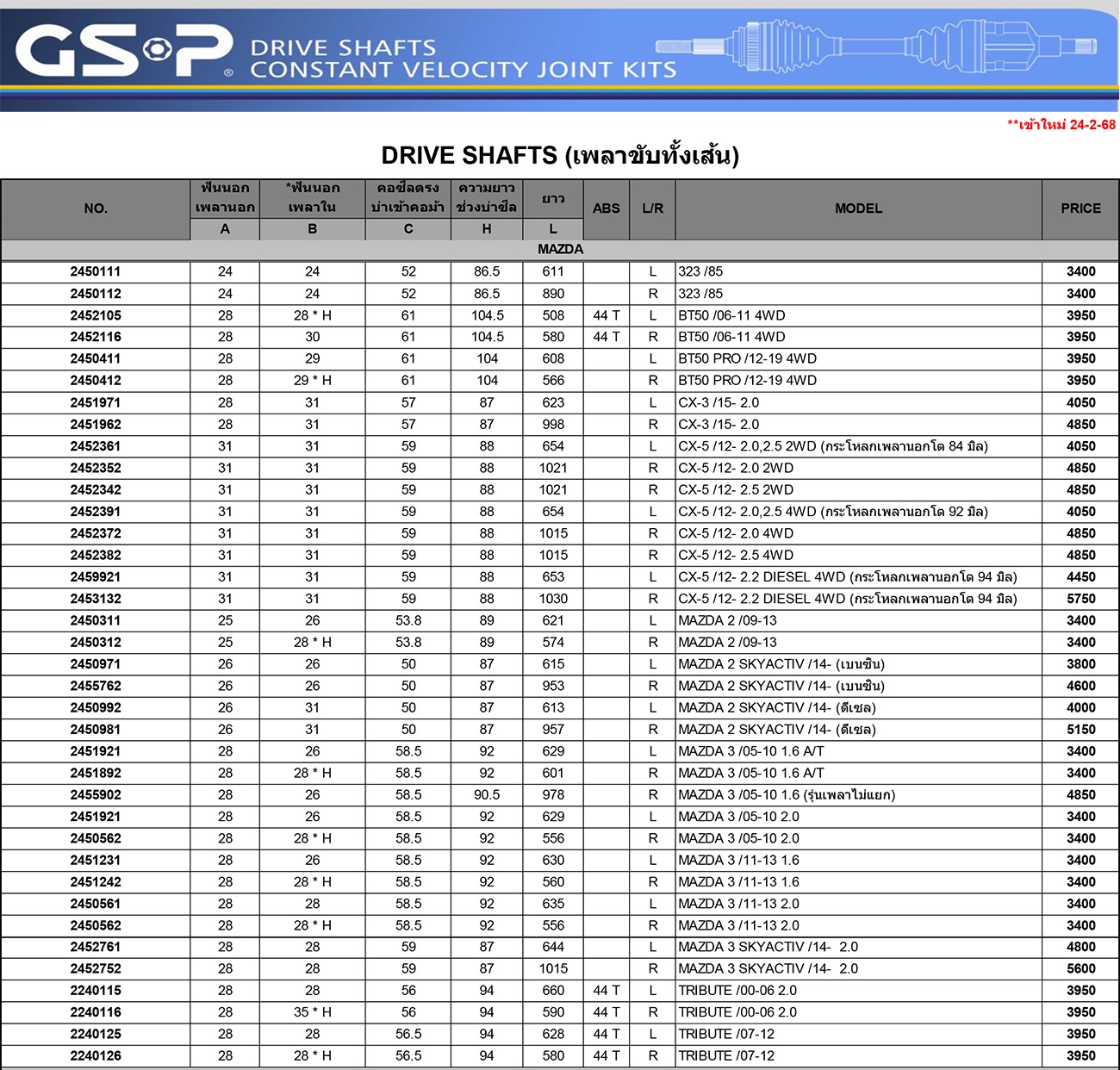
Task: Click the length value 1030
Action: coord(553,599)
